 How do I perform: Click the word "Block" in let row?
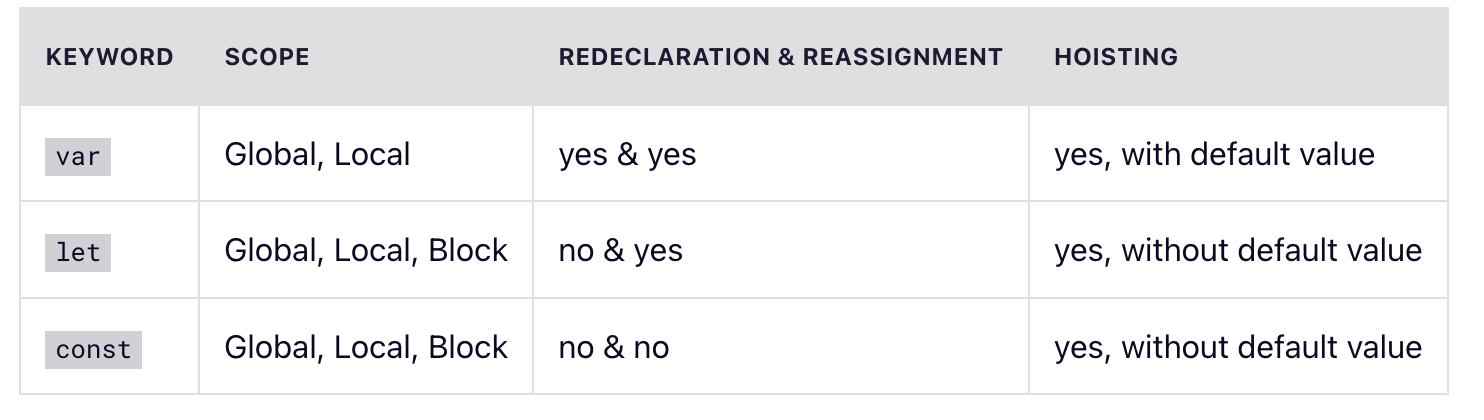[468, 251]
